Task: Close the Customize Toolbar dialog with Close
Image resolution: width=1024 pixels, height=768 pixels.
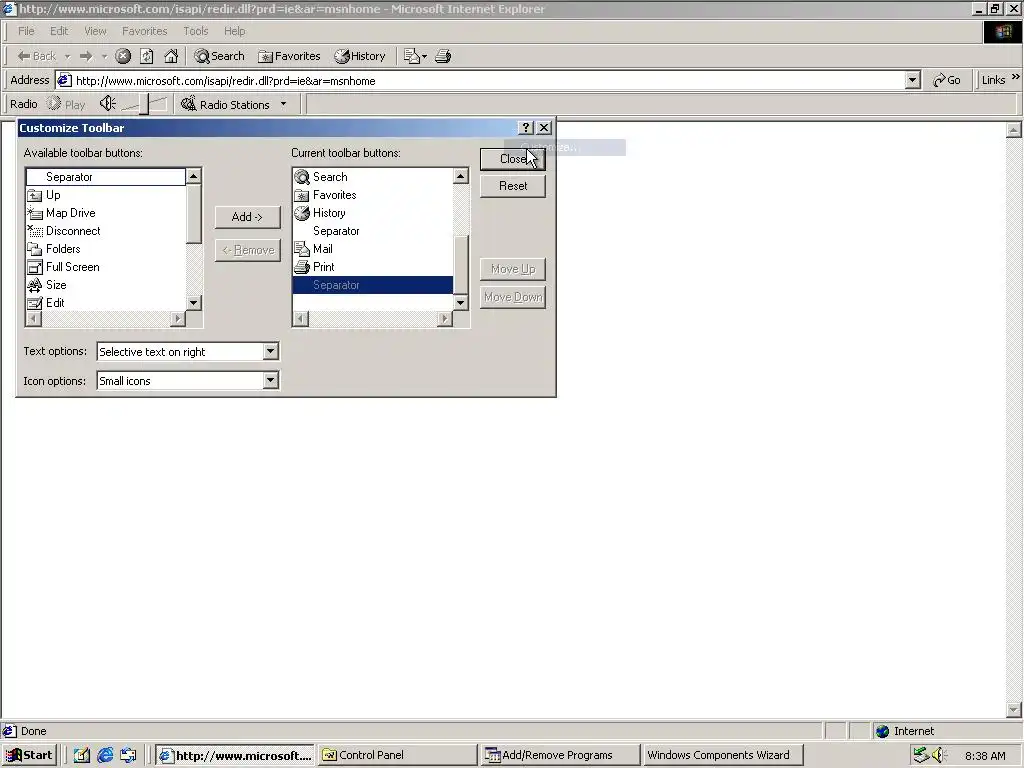Action: pyautogui.click(x=513, y=159)
